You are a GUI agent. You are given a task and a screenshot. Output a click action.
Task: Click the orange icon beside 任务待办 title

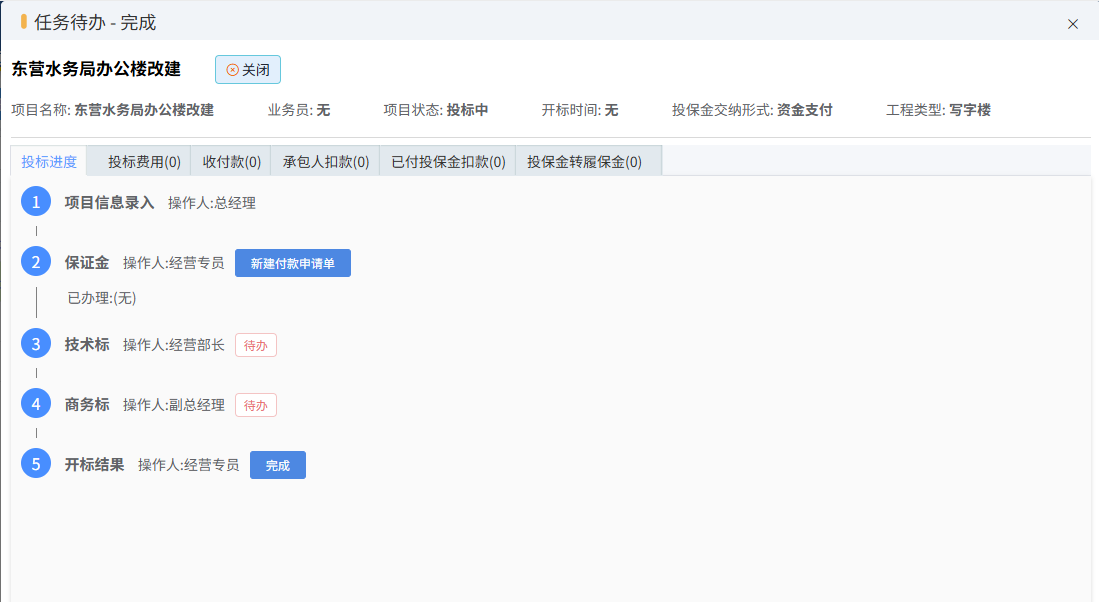coord(24,22)
